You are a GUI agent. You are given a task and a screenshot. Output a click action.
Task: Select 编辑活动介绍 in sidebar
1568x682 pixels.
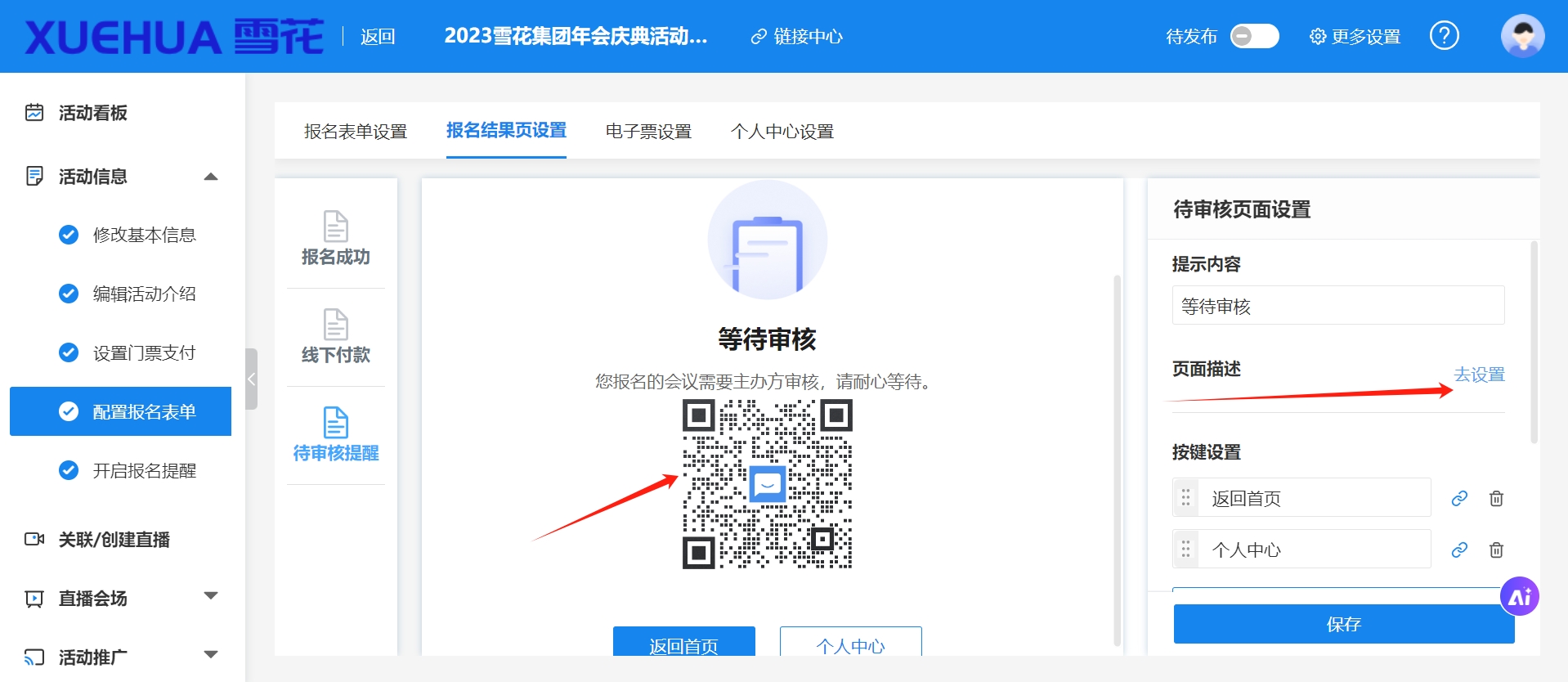click(x=145, y=294)
